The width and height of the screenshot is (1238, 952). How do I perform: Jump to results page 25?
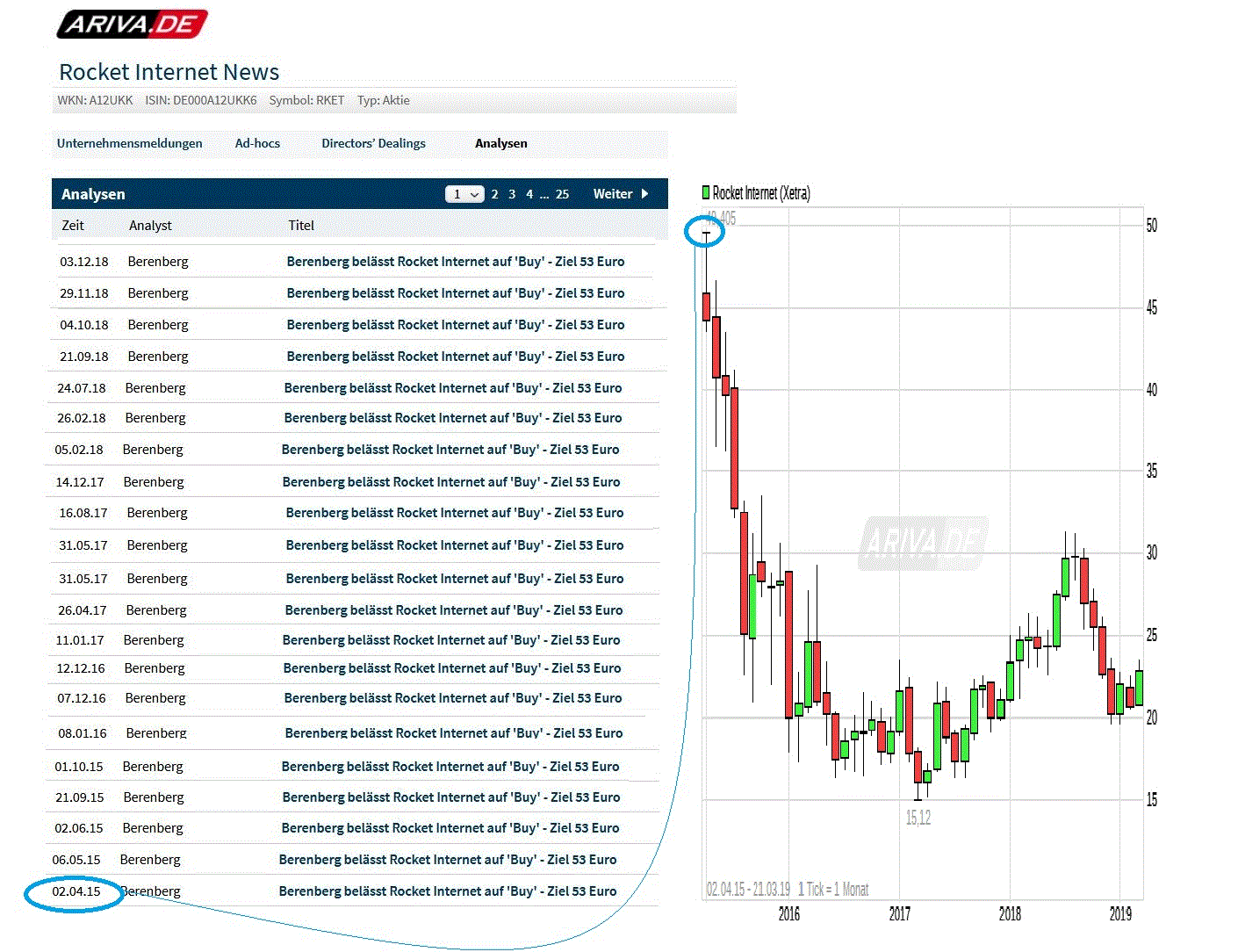tap(561, 193)
